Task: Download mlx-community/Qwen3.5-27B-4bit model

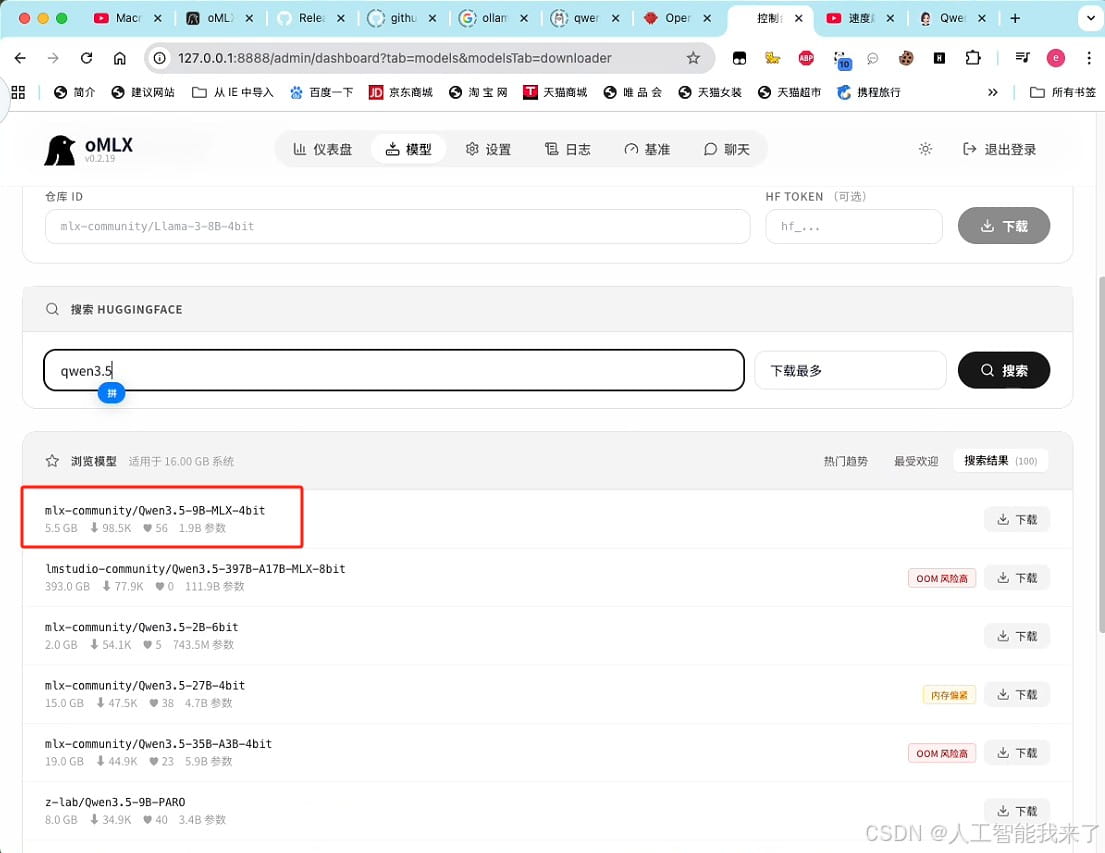Action: (x=1017, y=694)
